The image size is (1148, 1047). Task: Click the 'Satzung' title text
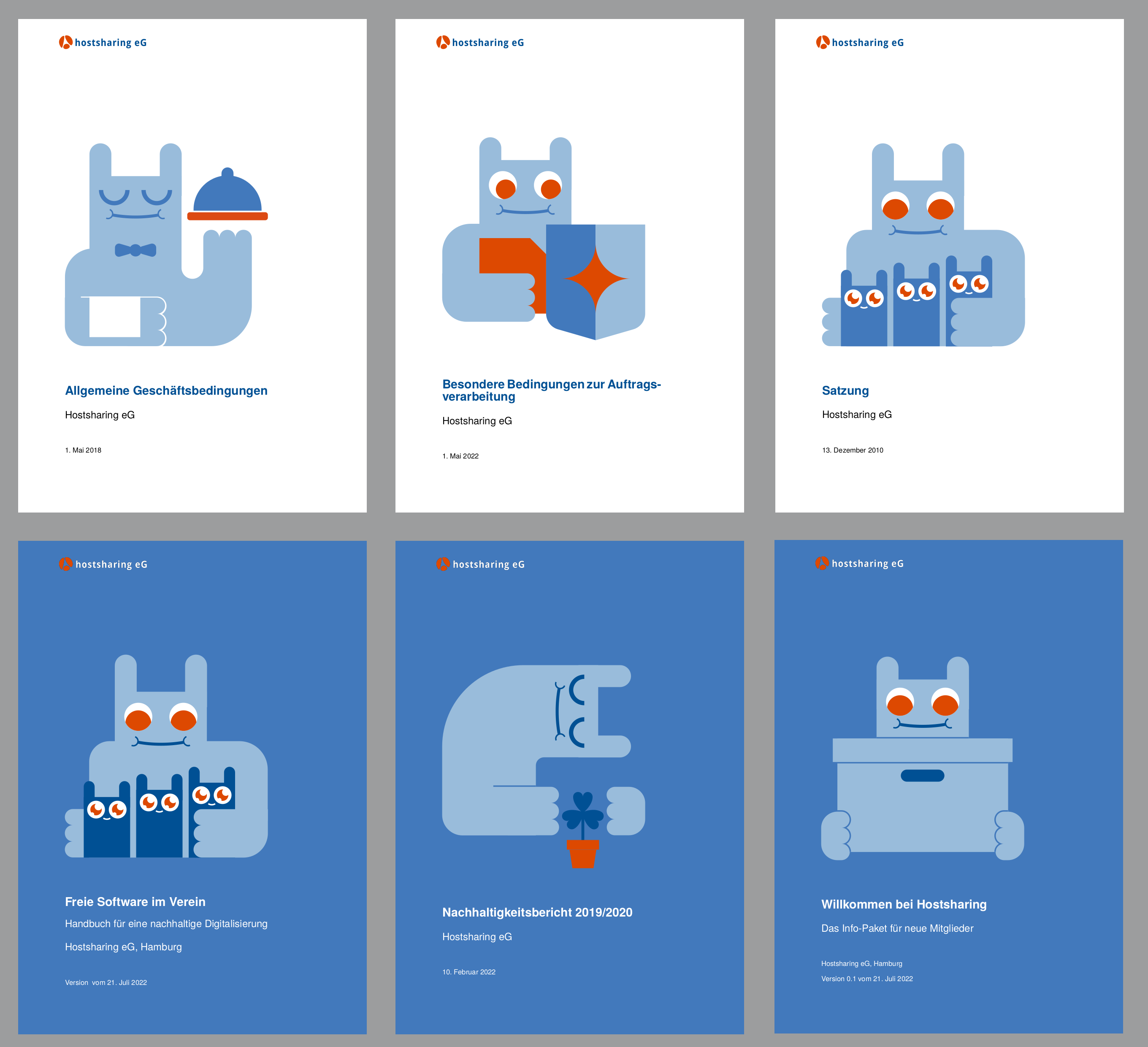pos(845,391)
